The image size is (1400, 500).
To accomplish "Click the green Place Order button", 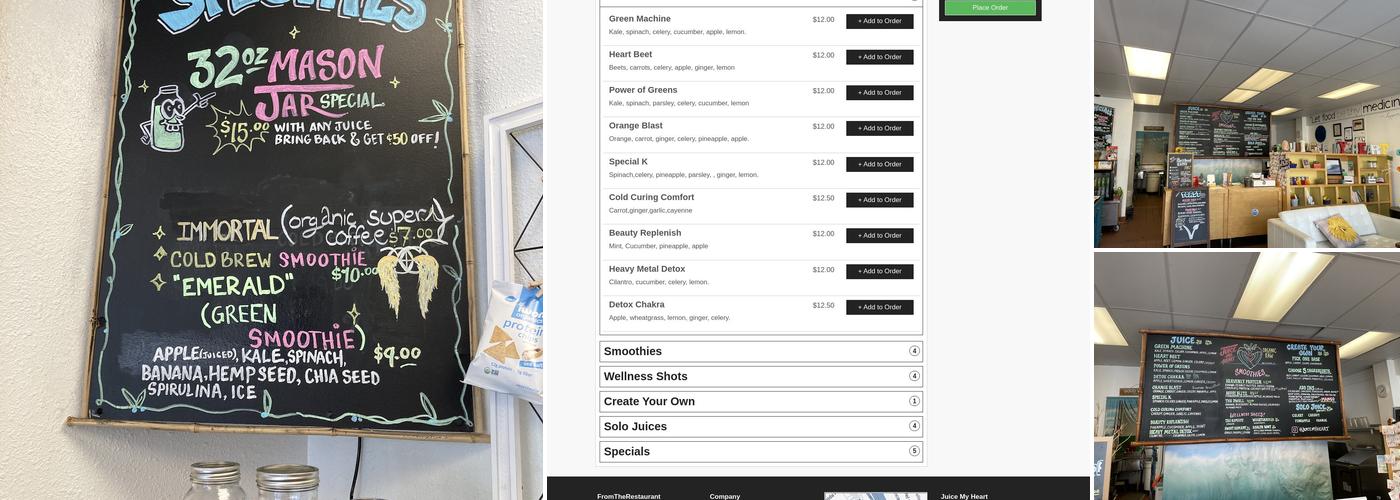I will click(990, 8).
